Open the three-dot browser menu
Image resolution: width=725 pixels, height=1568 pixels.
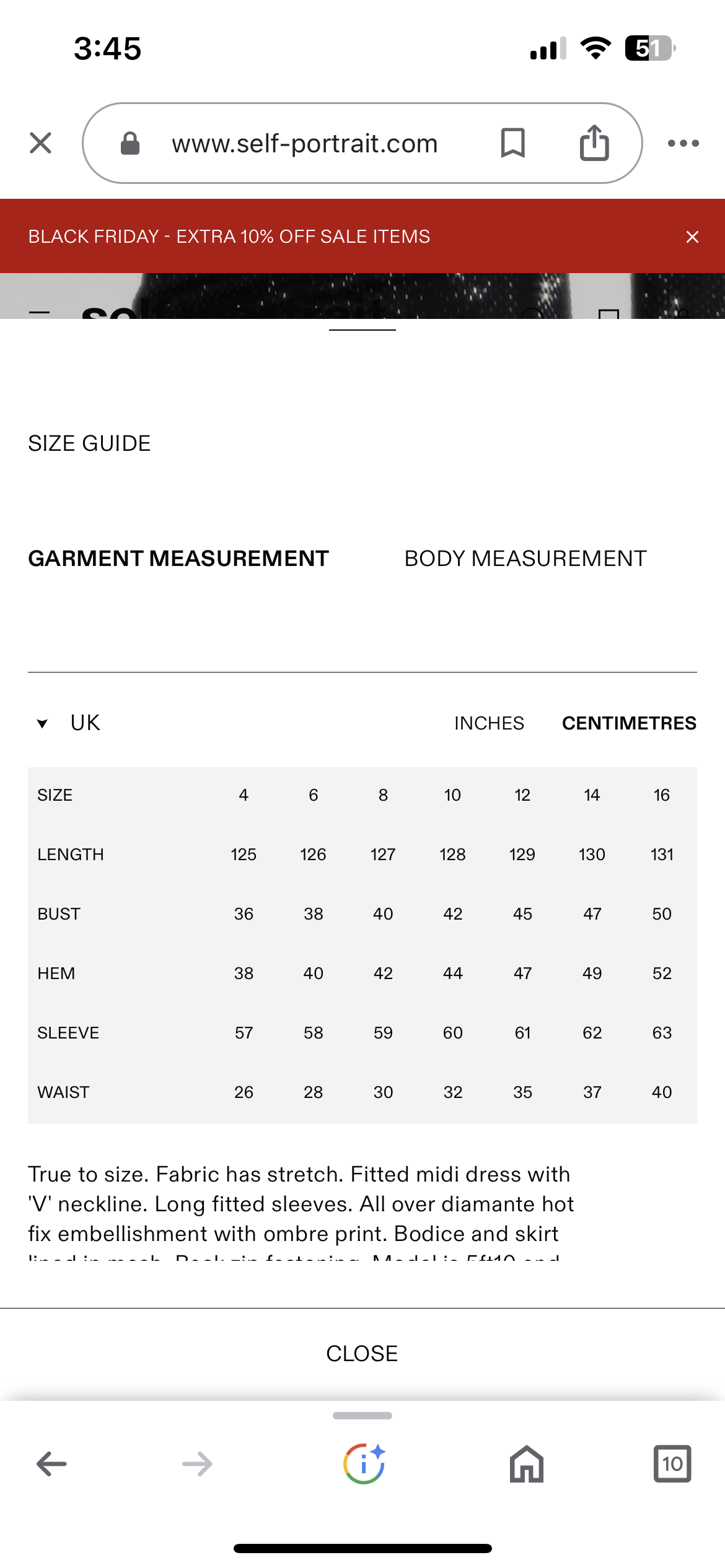[x=683, y=144]
